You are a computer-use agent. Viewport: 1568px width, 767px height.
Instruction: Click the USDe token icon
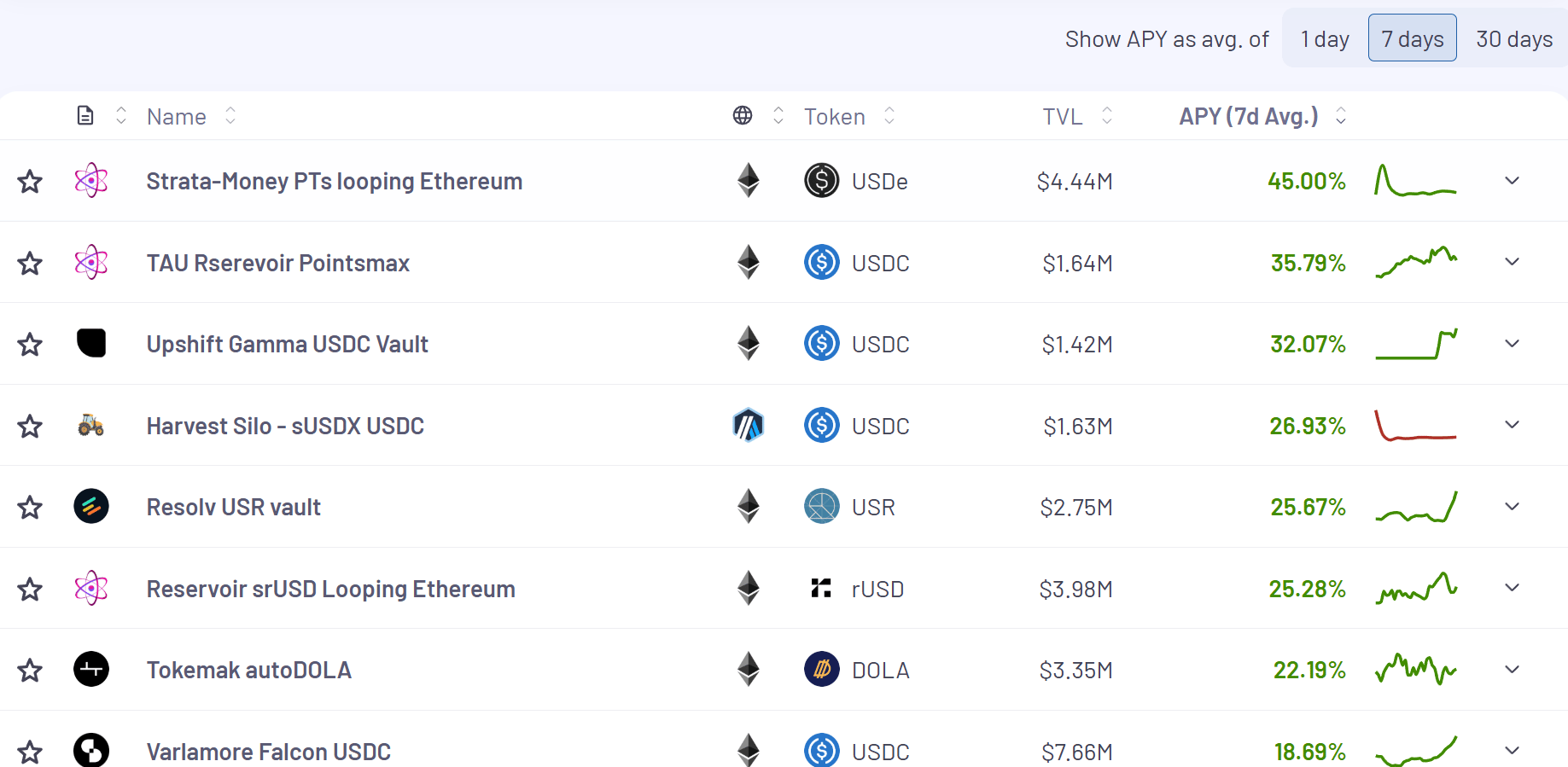(821, 181)
